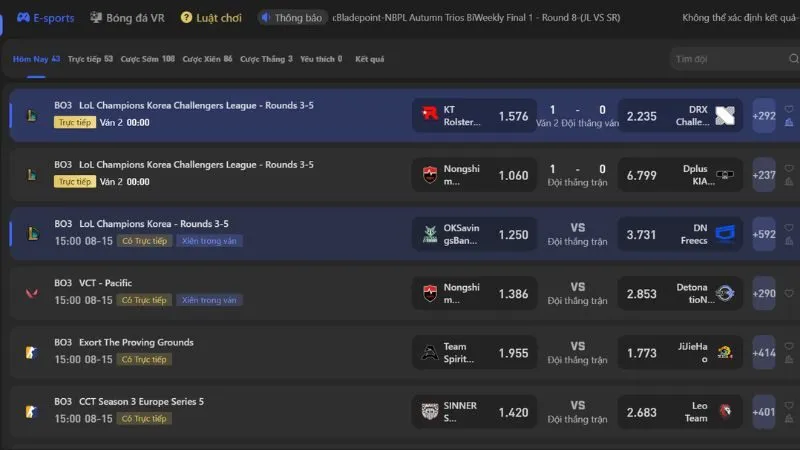Click the Valorant game icon on VCT row

click(x=32, y=293)
